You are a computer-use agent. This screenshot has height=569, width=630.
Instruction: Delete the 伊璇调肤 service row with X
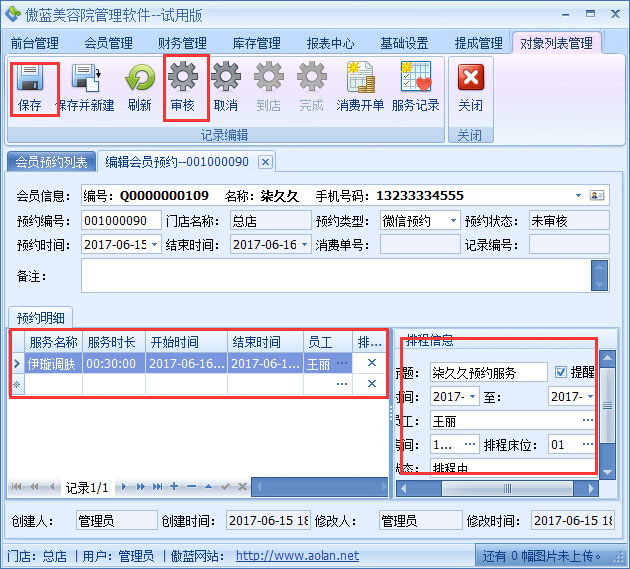pyautogui.click(x=372, y=363)
